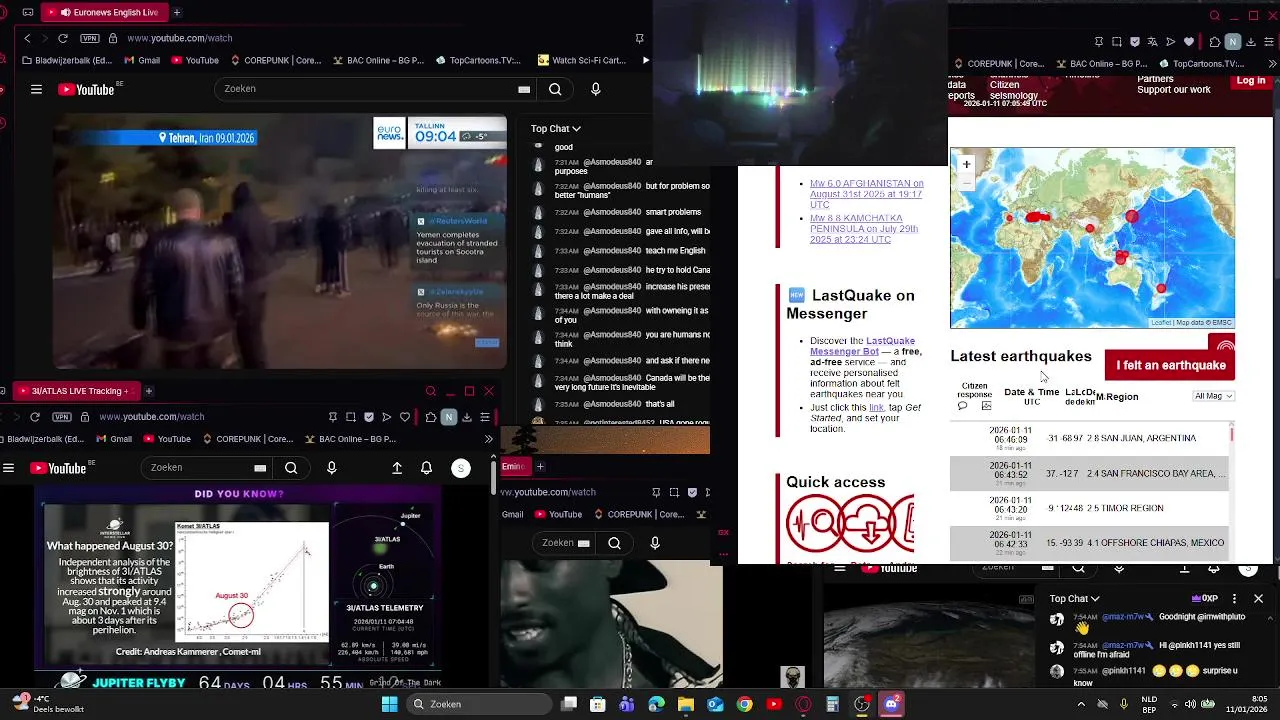Click the Euronews Tehran live video
Viewport: 1280px width, 720px height.
[x=280, y=243]
